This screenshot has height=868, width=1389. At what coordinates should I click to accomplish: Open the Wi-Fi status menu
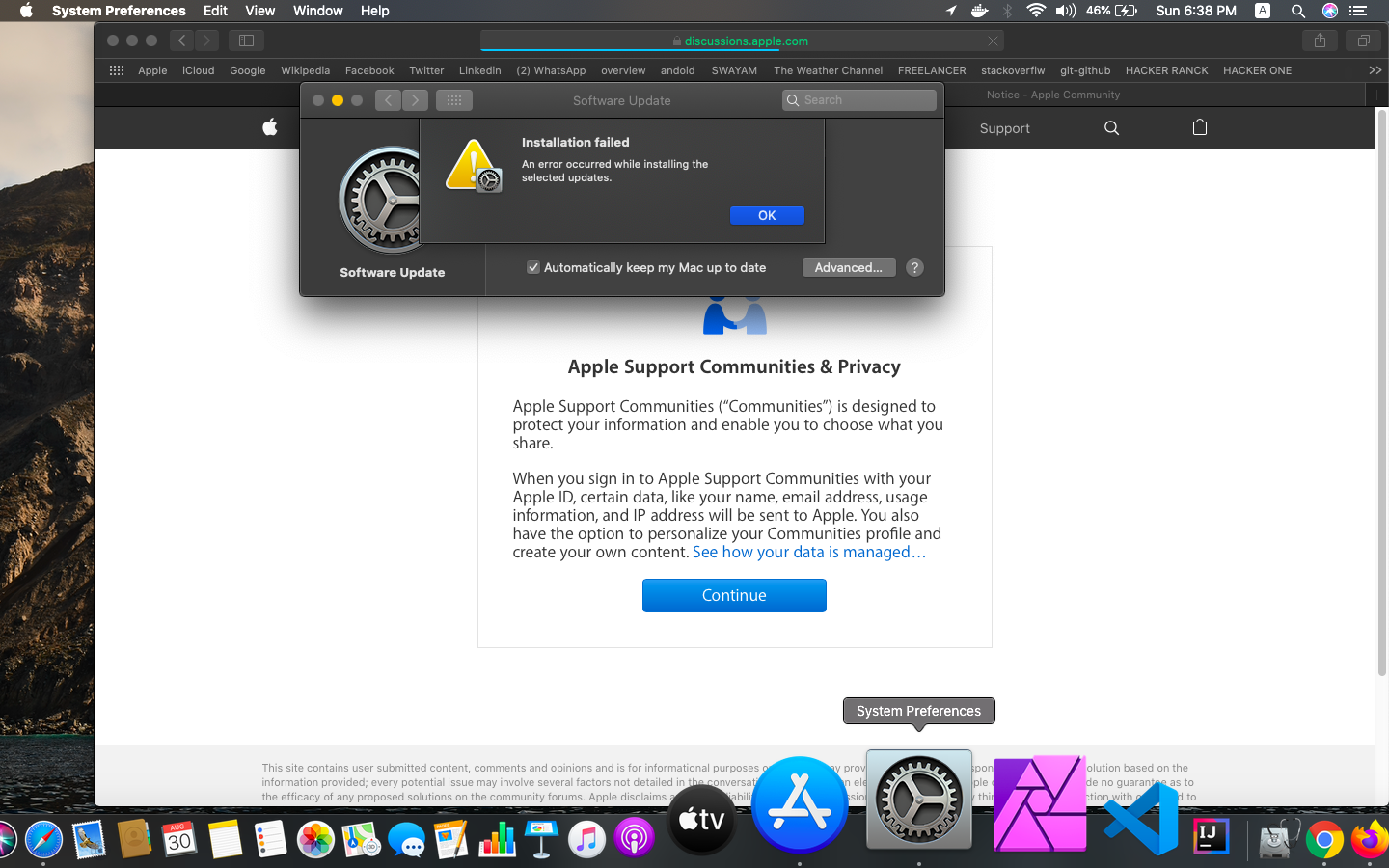[1036, 11]
